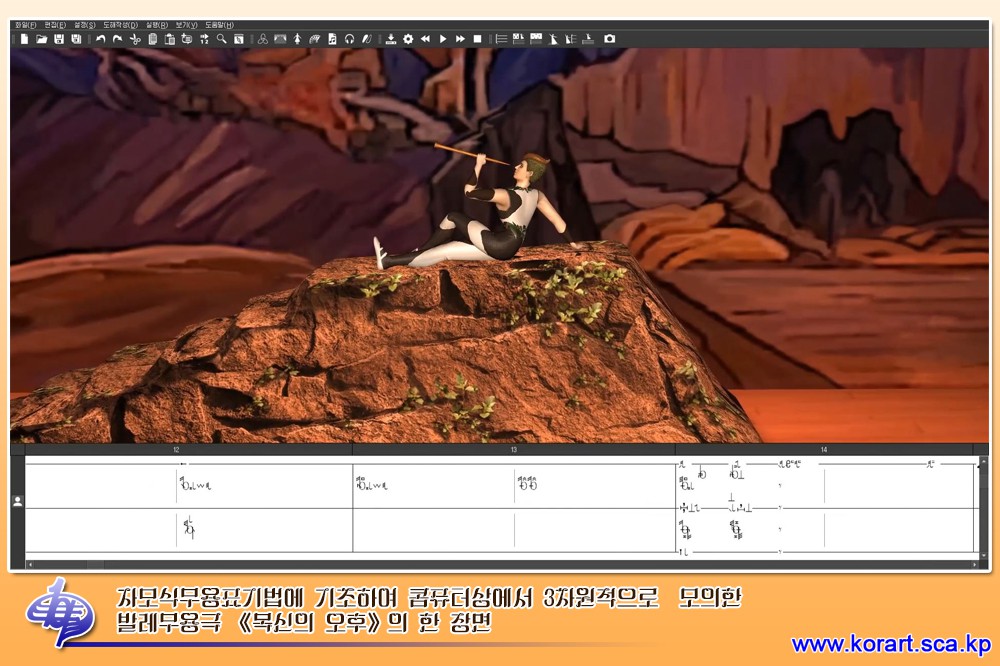
Task: Play the dance animation
Action: tap(443, 39)
